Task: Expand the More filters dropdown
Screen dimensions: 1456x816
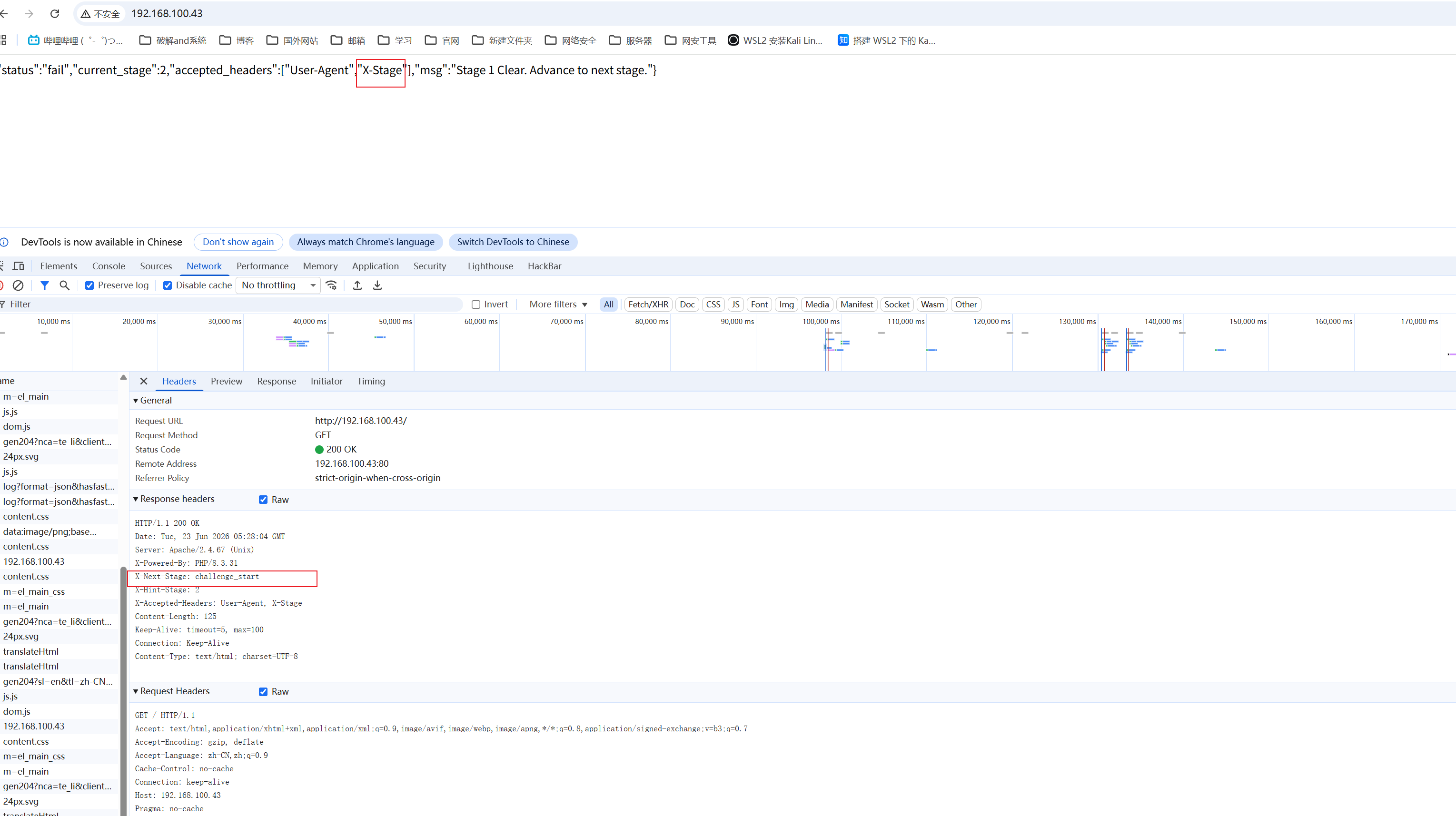Action: point(558,305)
